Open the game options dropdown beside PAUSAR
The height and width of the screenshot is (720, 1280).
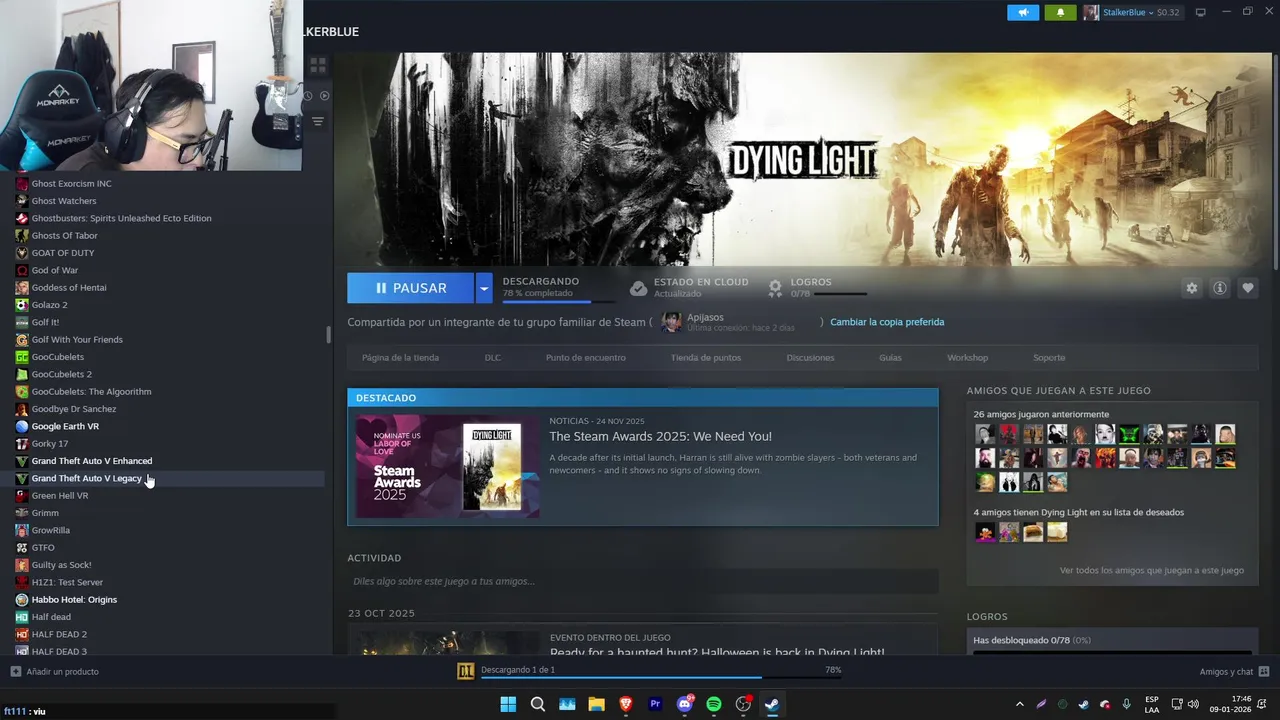pyautogui.click(x=484, y=288)
